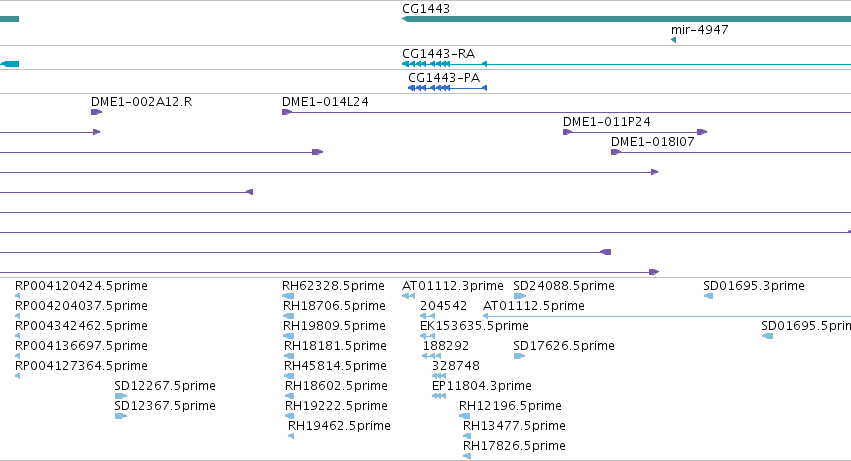This screenshot has height=461, width=851.
Task: Click the RH62328.5prime EST glyph
Action: click(x=288, y=296)
